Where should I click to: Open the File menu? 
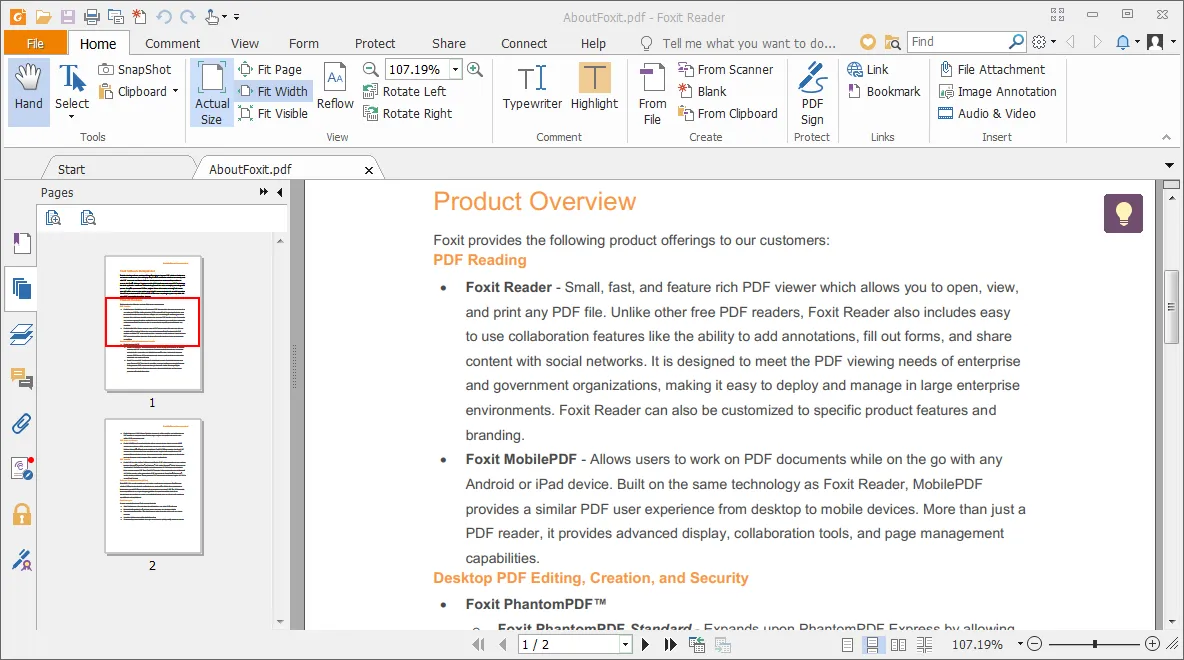35,43
